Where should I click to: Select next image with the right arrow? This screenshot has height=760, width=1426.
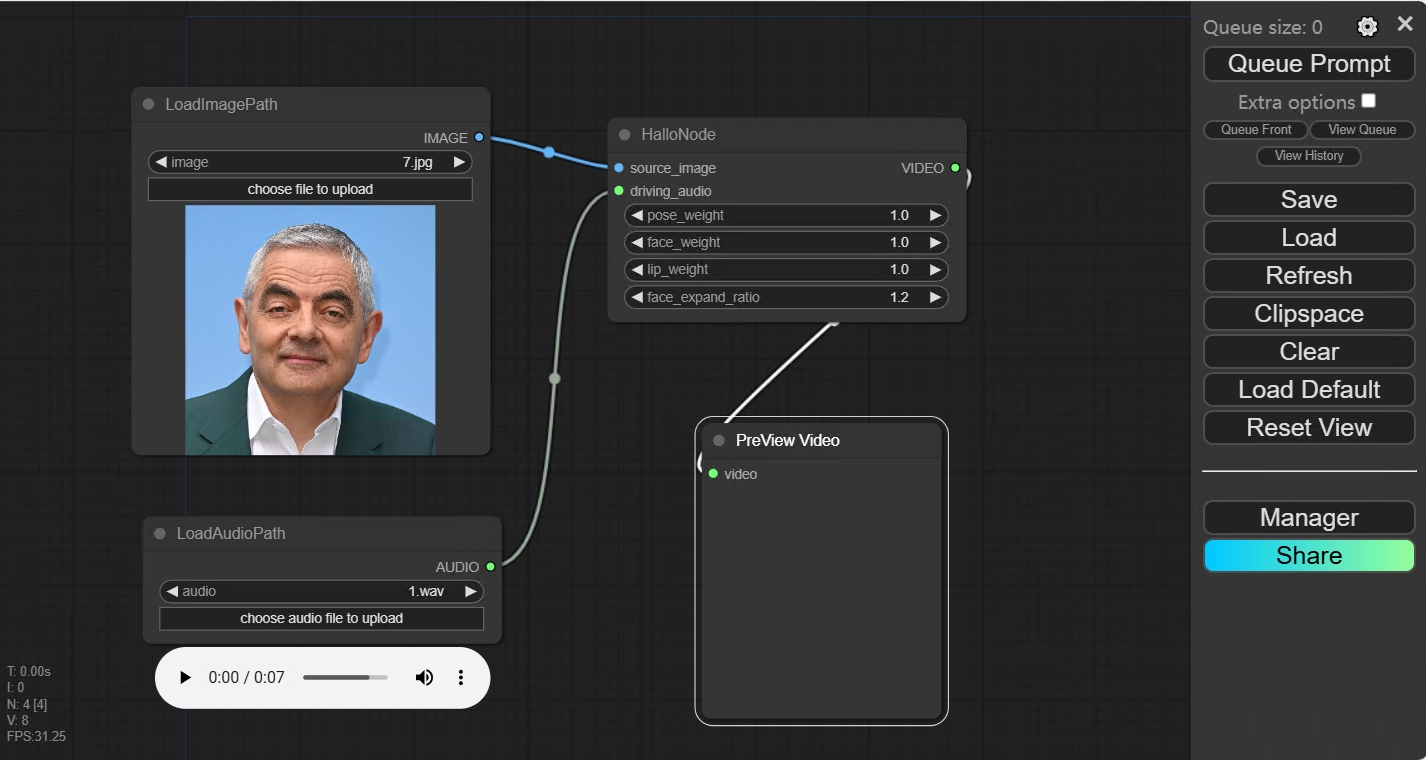[459, 162]
